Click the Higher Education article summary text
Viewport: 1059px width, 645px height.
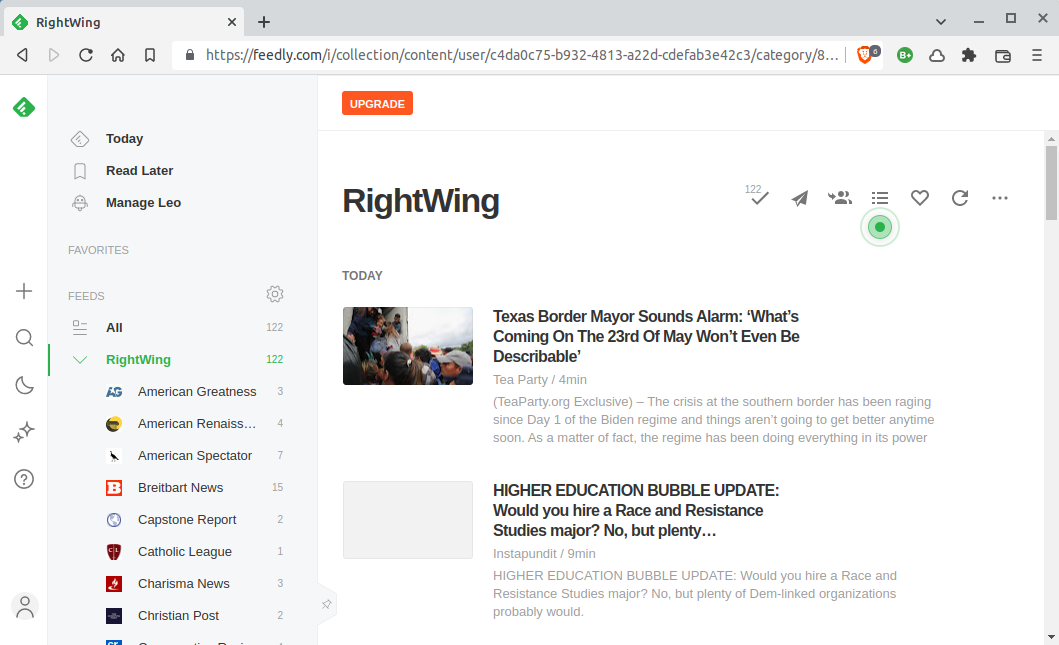[x=695, y=594]
